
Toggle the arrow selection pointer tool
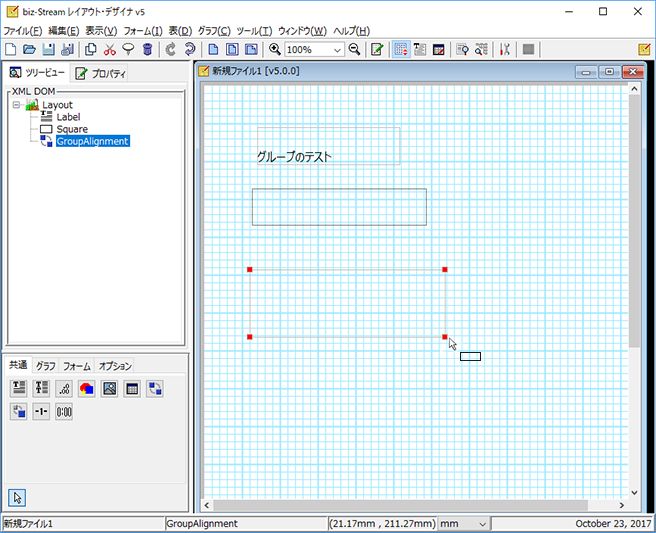(x=18, y=497)
